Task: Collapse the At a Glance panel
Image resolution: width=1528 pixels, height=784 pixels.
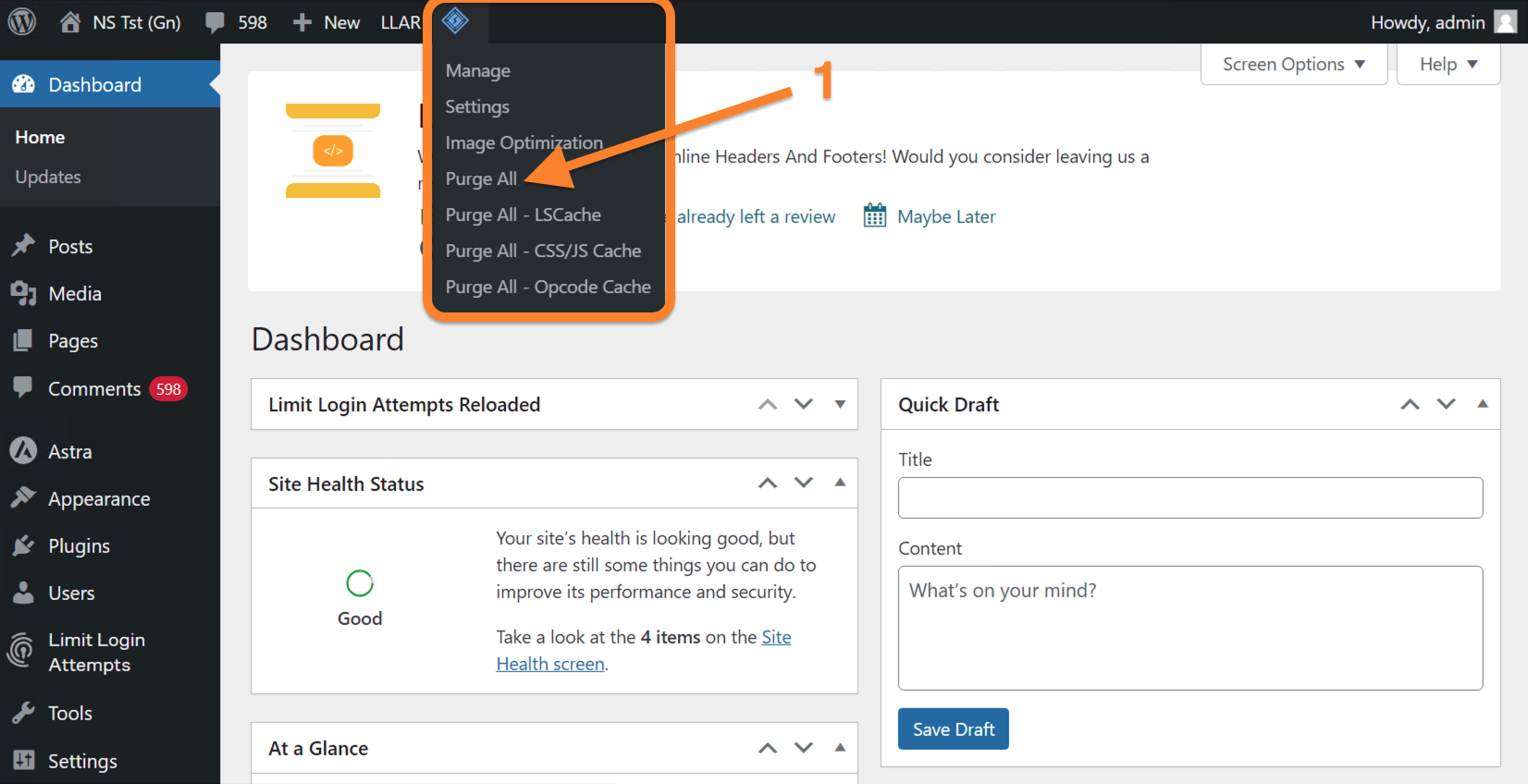Action: point(840,748)
